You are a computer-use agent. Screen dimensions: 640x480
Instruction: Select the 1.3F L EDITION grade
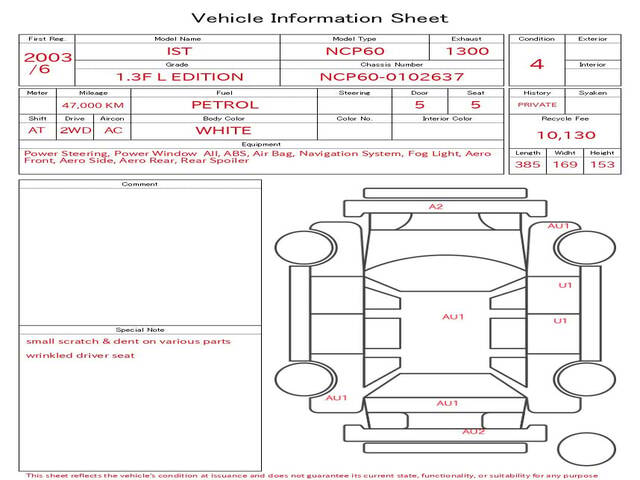click(178, 76)
